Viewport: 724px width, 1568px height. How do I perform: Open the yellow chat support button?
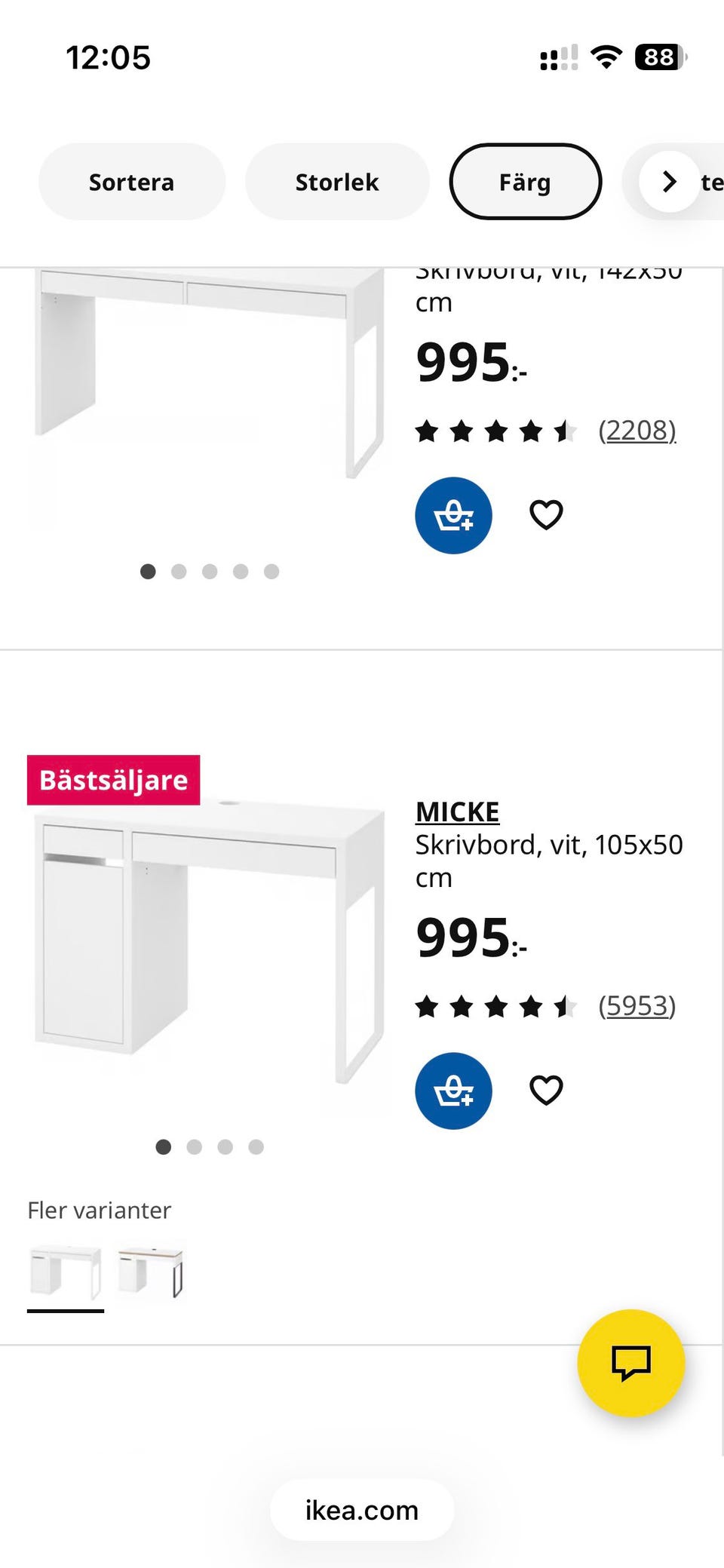(630, 1363)
